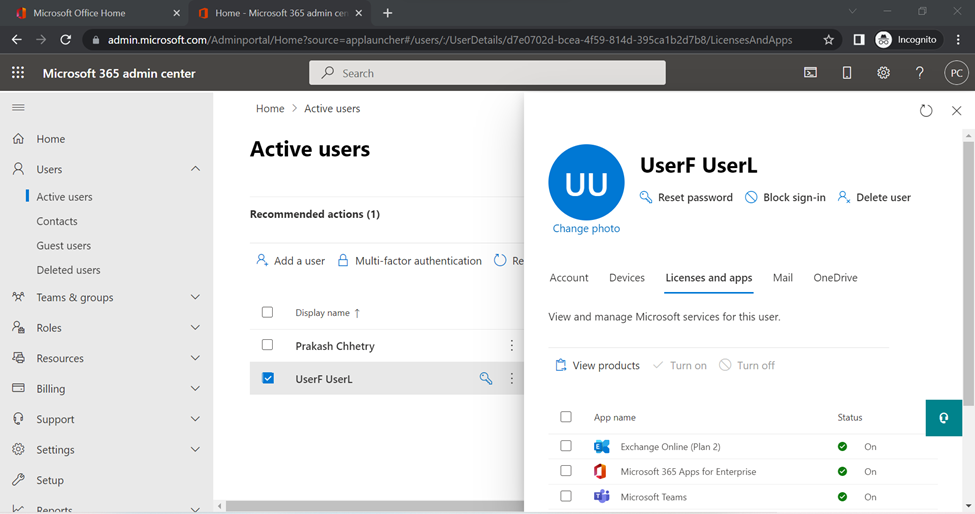
Task: Click View products
Action: pyautogui.click(x=597, y=365)
